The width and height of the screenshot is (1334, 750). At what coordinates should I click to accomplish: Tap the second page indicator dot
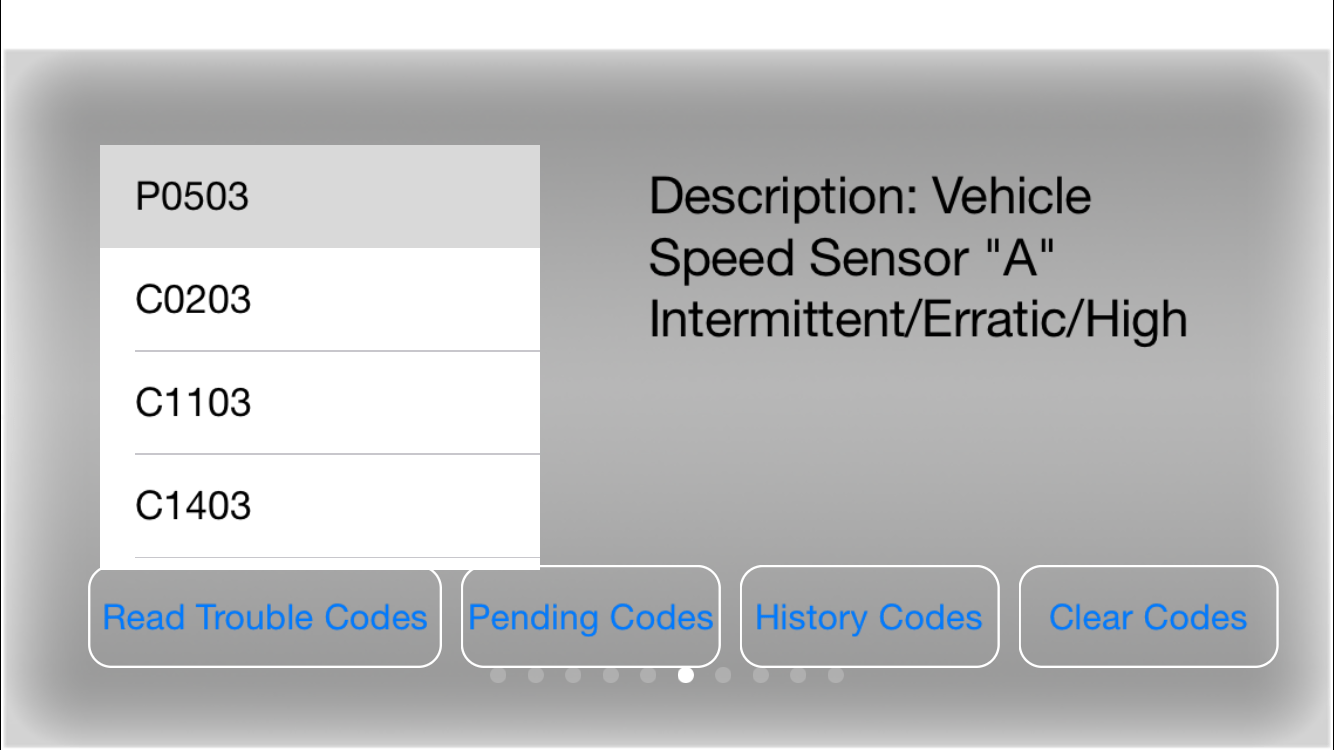[535, 675]
